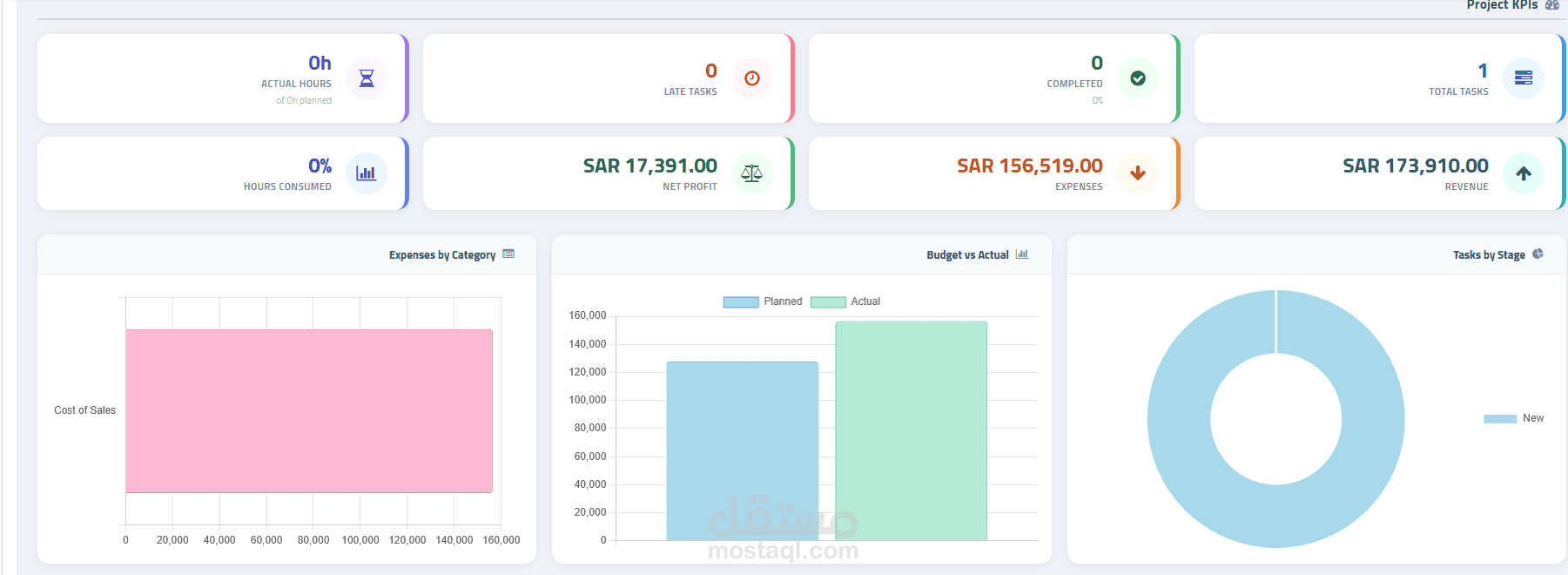Image resolution: width=1568 pixels, height=575 pixels.
Task: Click the TOTAL TASKS label
Action: click(1458, 91)
